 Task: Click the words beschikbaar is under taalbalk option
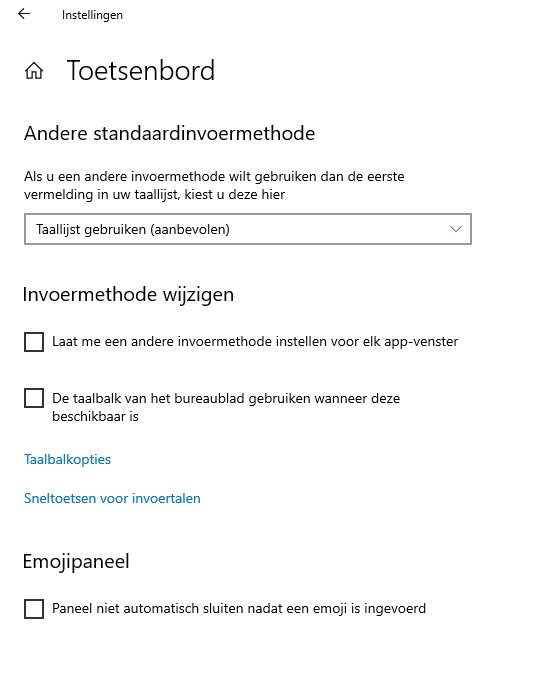coord(95,417)
